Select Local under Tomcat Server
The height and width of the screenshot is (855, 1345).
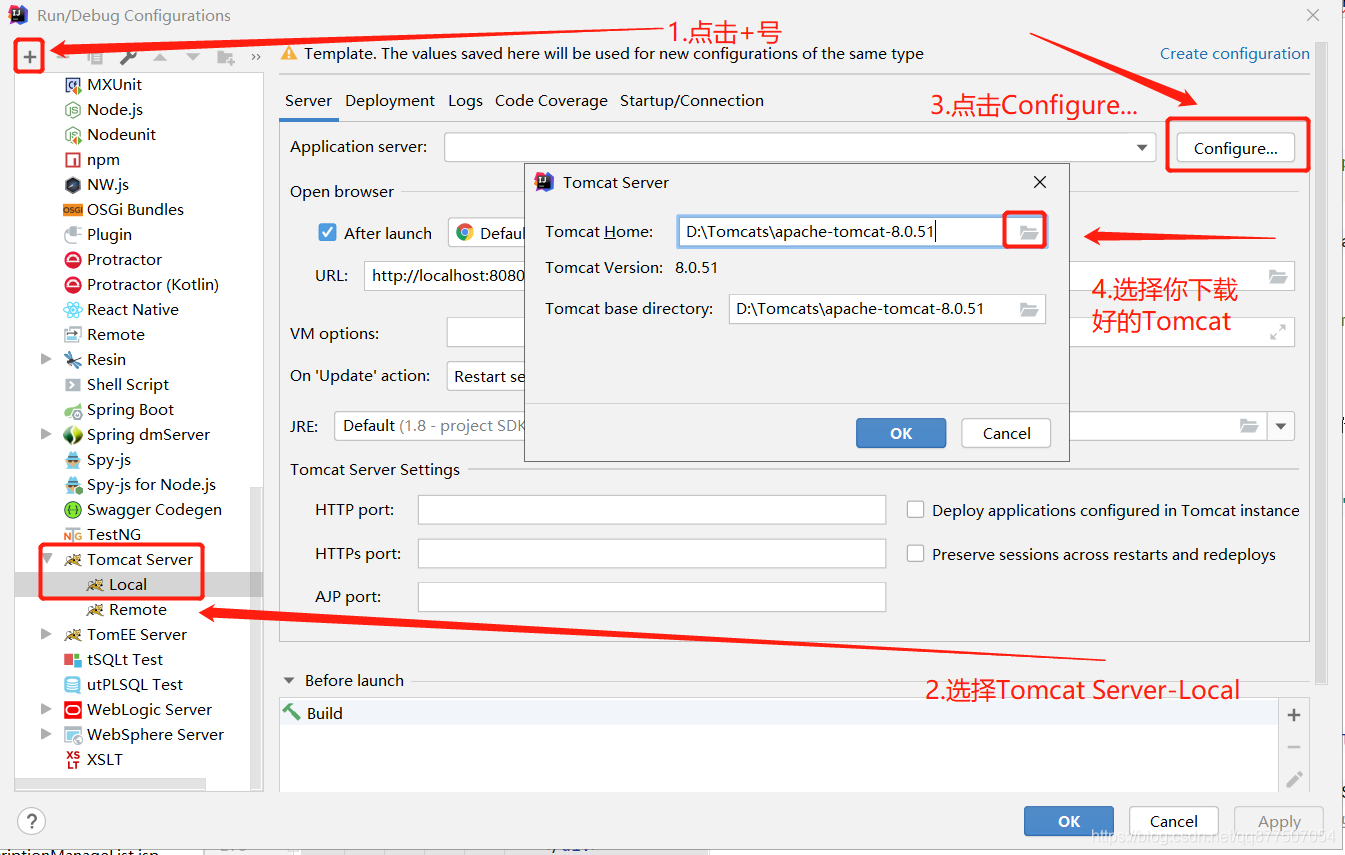point(128,585)
